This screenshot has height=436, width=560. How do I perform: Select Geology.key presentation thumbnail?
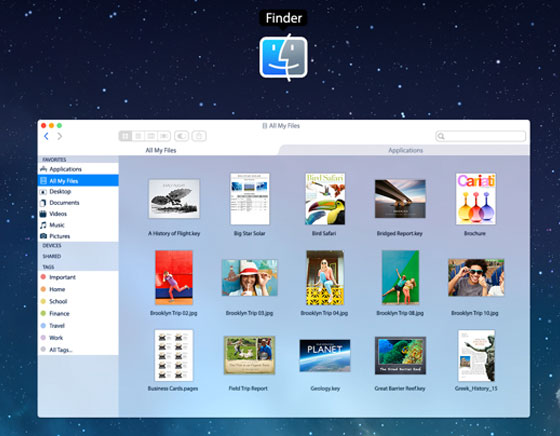[325, 356]
